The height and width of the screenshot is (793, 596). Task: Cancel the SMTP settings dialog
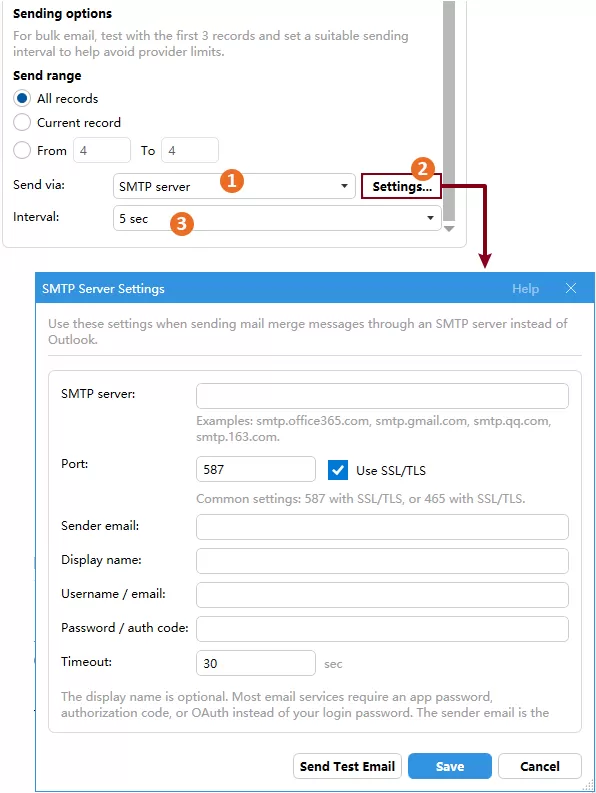click(x=540, y=766)
